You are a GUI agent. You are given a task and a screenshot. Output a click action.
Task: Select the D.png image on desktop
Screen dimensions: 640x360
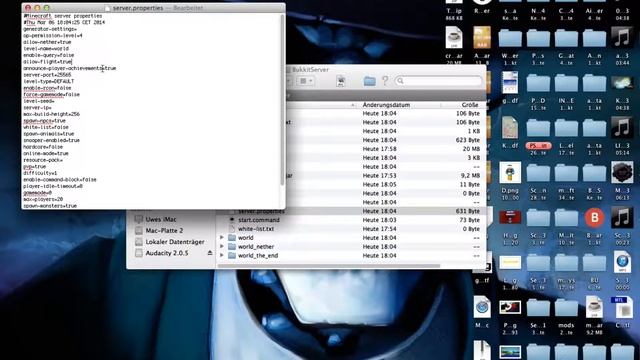point(510,173)
